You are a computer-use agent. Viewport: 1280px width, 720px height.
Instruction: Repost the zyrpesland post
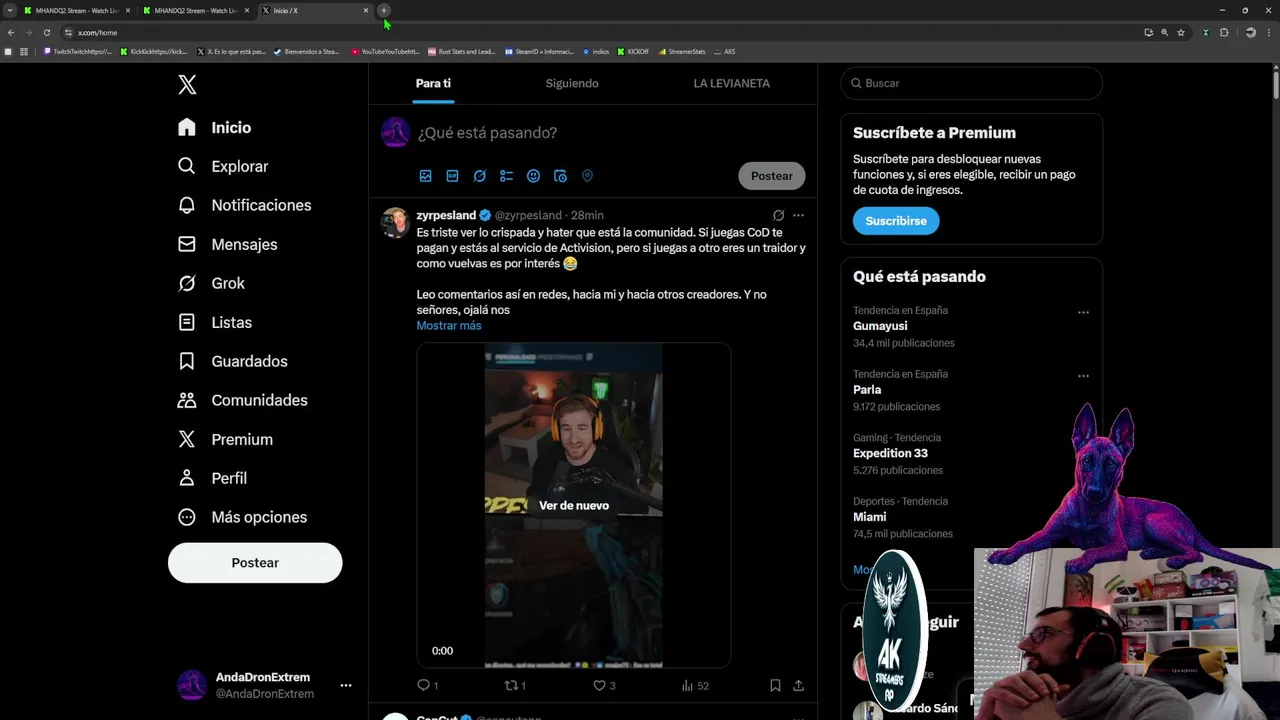(515, 685)
